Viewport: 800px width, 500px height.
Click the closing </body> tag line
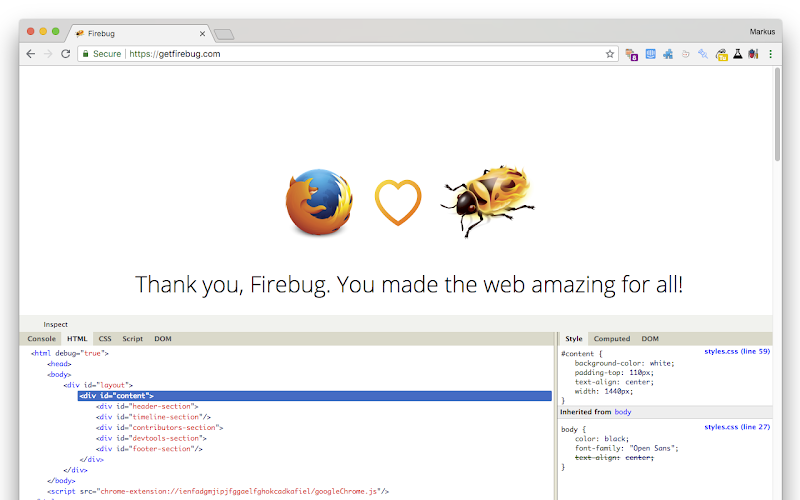pos(61,481)
